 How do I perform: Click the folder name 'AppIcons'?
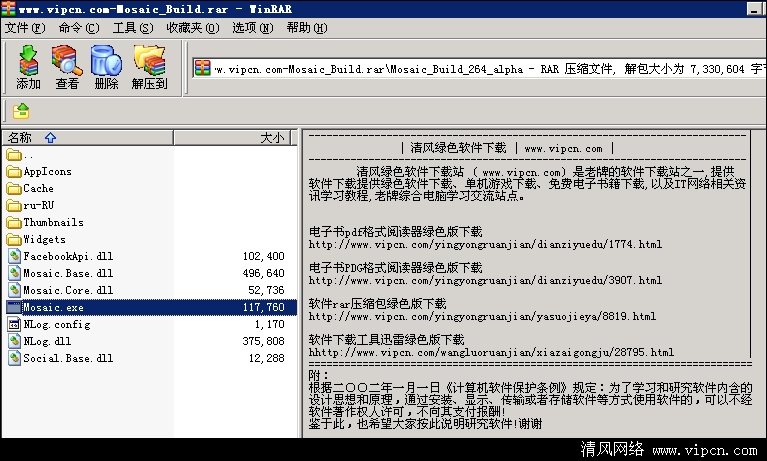click(x=47, y=172)
